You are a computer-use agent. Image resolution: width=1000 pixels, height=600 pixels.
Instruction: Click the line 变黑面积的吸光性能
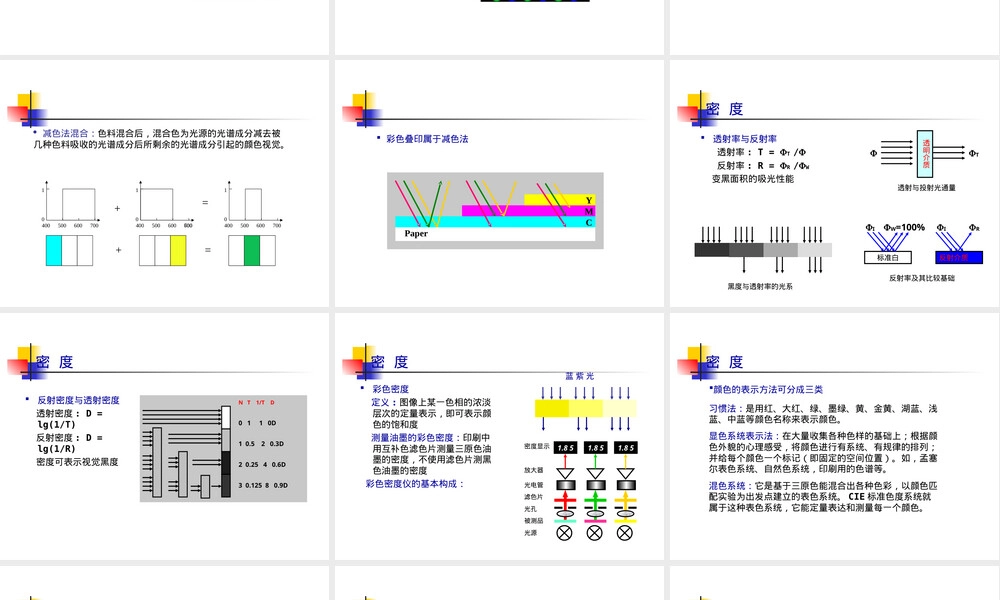pos(753,179)
